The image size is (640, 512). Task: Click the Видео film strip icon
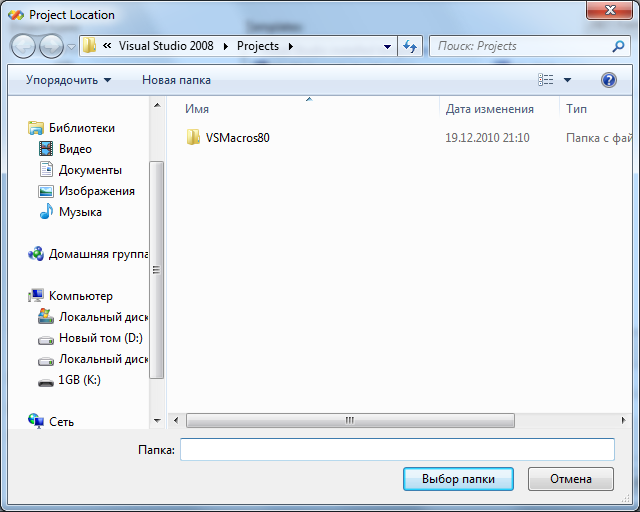46,149
